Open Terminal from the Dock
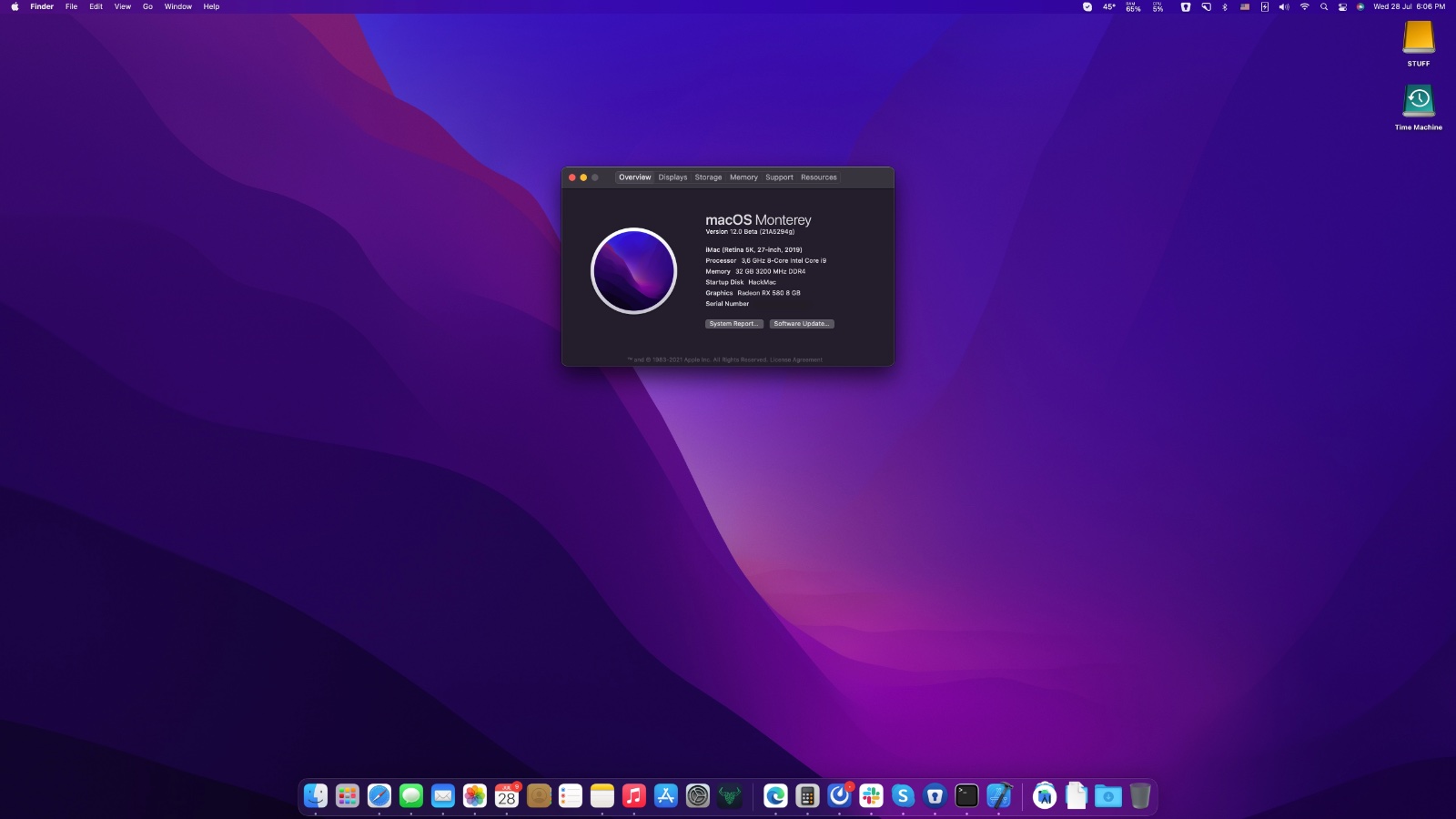 (966, 796)
